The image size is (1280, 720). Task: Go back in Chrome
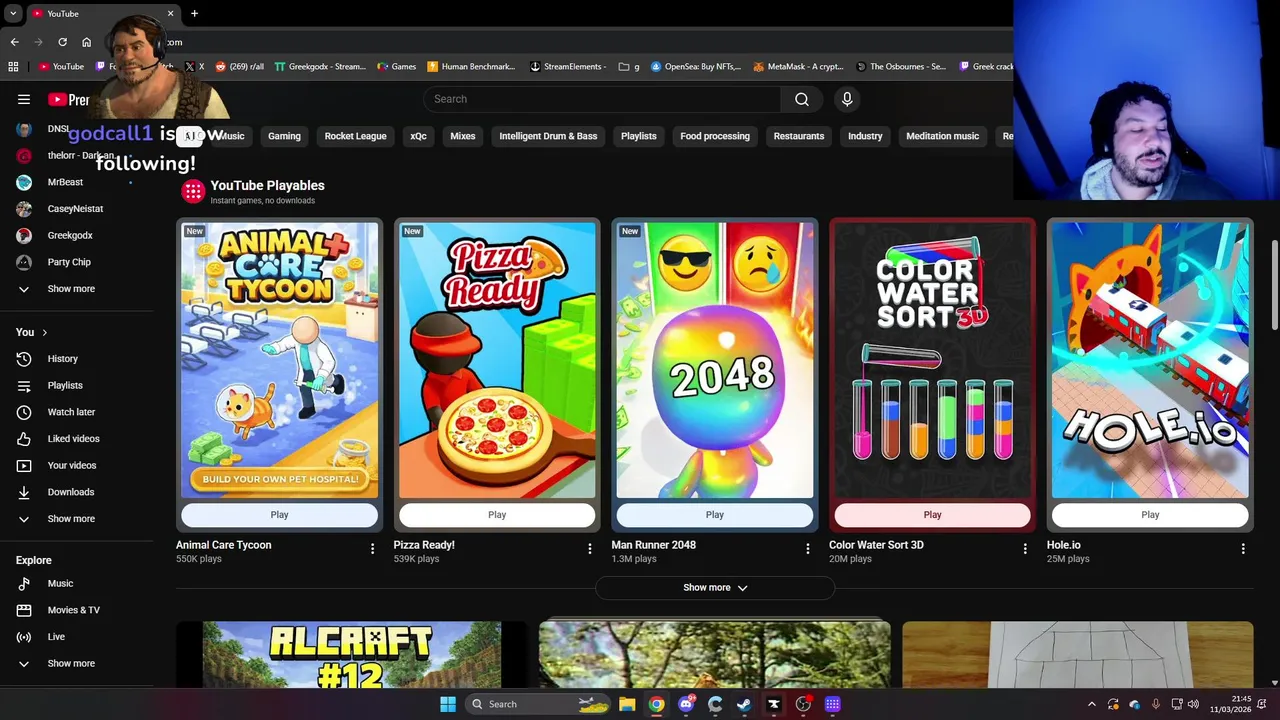click(14, 42)
